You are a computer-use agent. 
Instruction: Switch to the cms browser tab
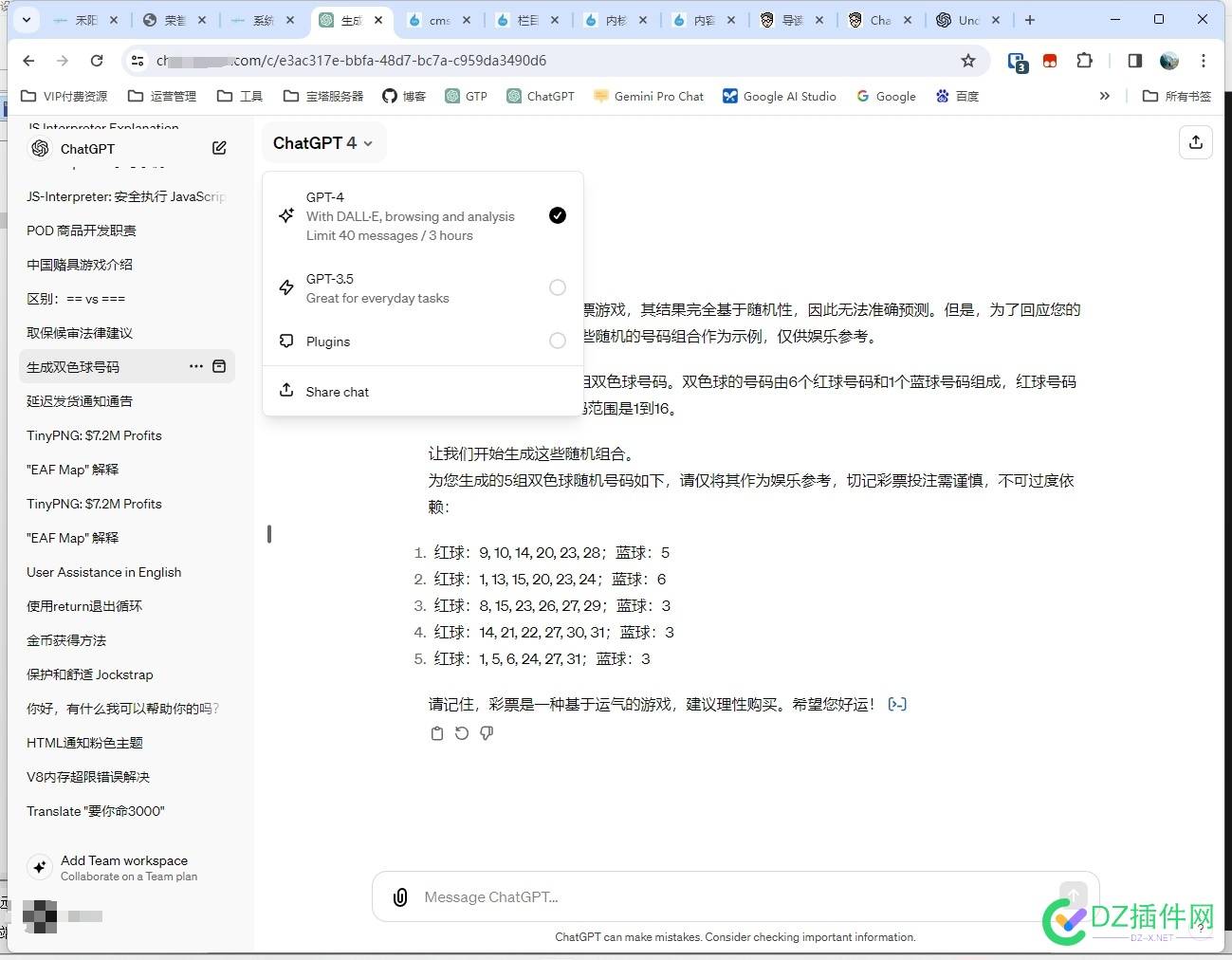[439, 20]
